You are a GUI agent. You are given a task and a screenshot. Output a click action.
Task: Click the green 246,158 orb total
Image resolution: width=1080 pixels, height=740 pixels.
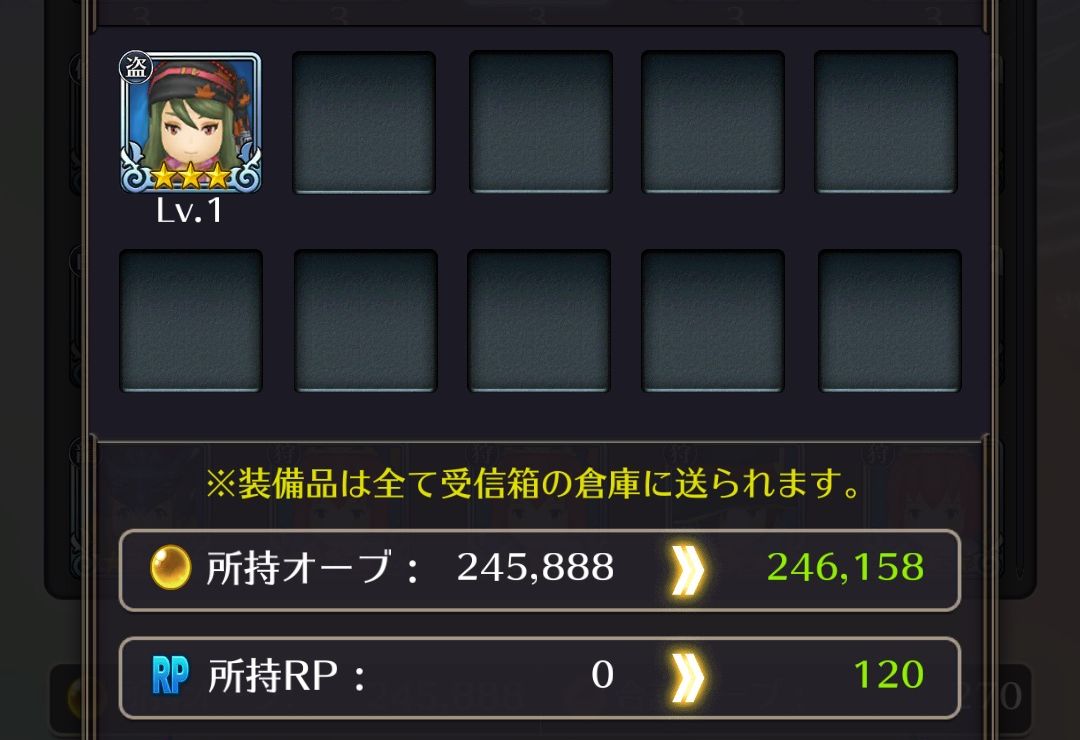click(845, 568)
